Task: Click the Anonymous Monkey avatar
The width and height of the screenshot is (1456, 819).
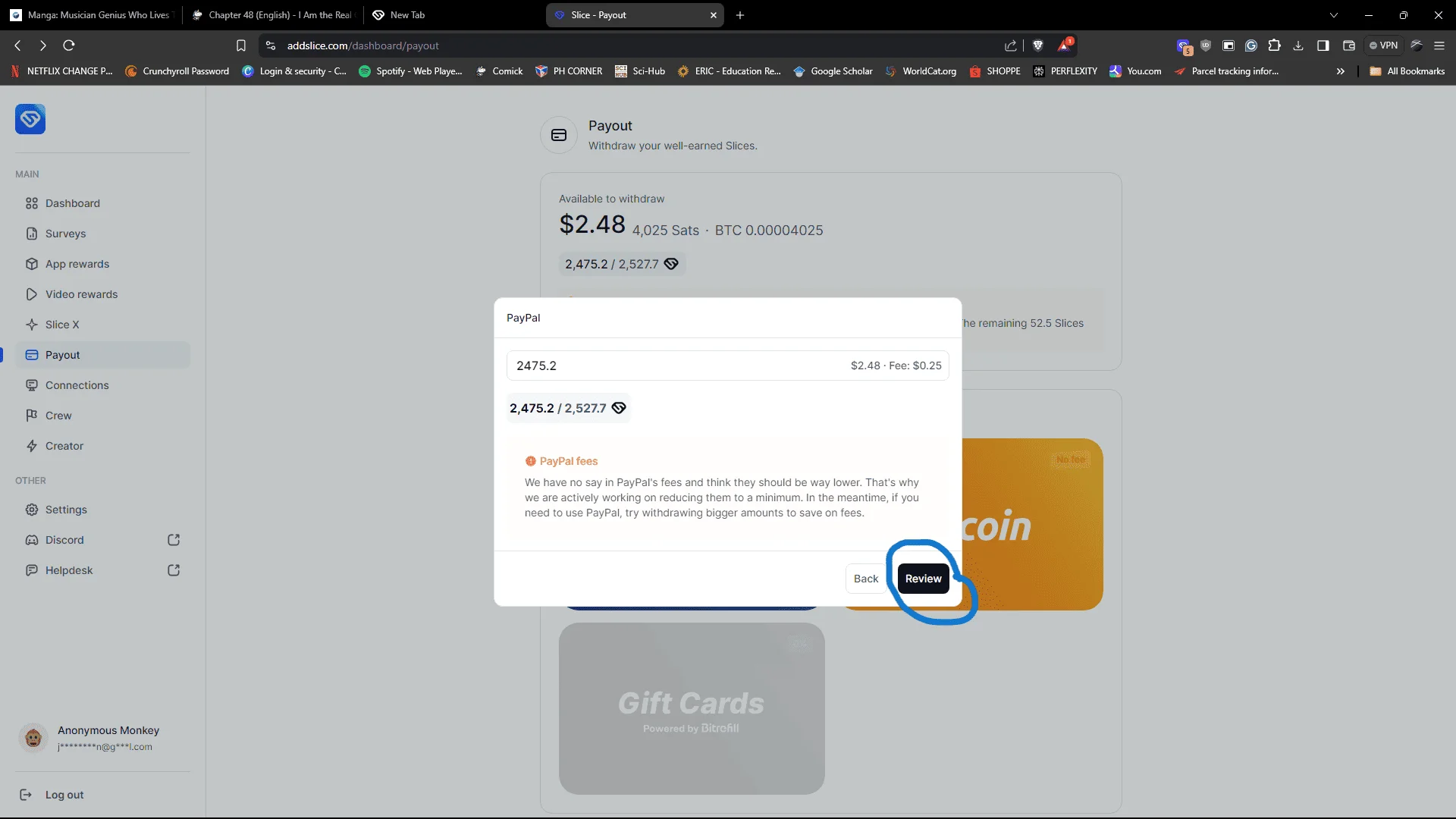Action: click(x=33, y=737)
